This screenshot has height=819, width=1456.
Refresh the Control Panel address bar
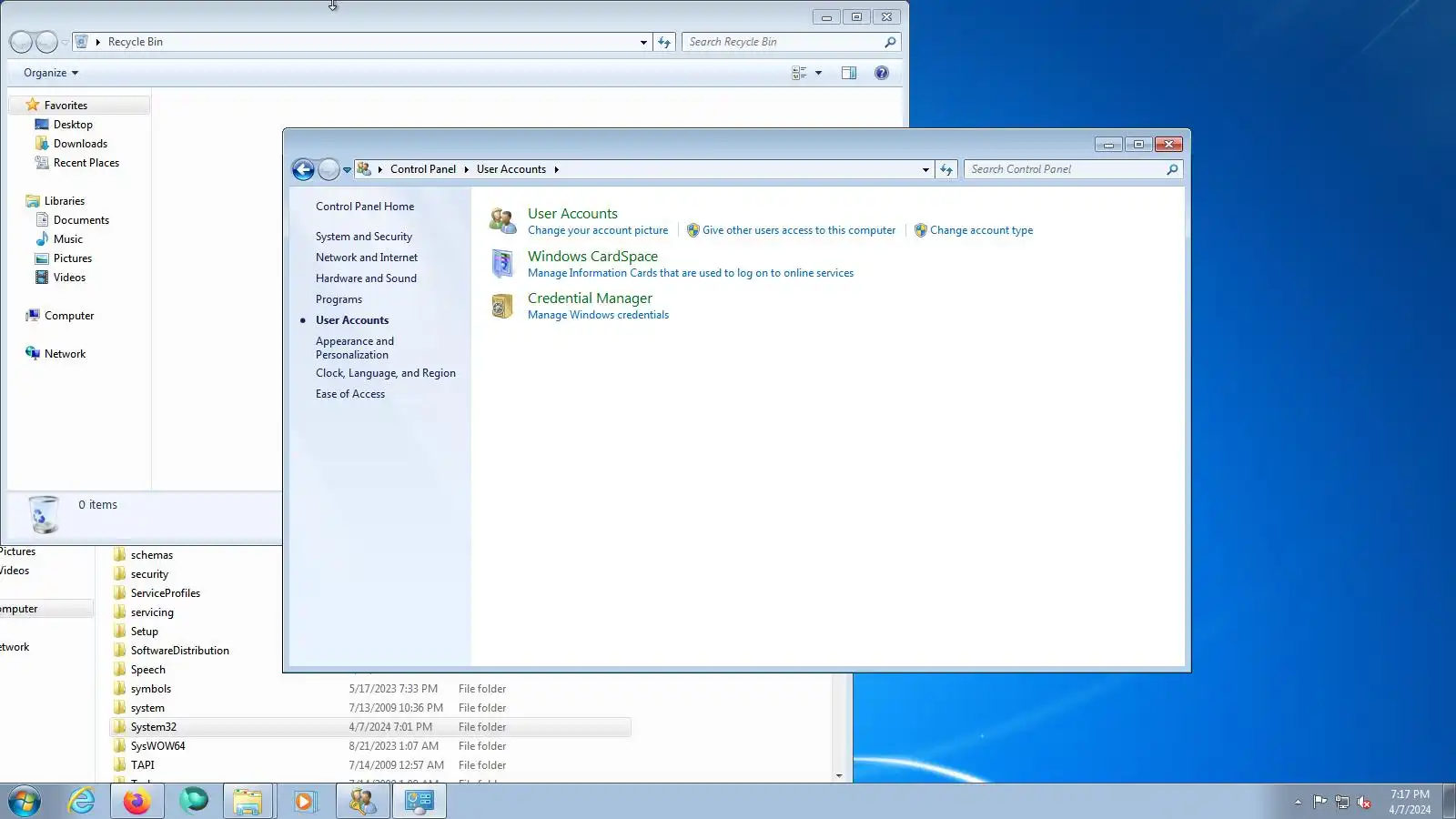946,169
